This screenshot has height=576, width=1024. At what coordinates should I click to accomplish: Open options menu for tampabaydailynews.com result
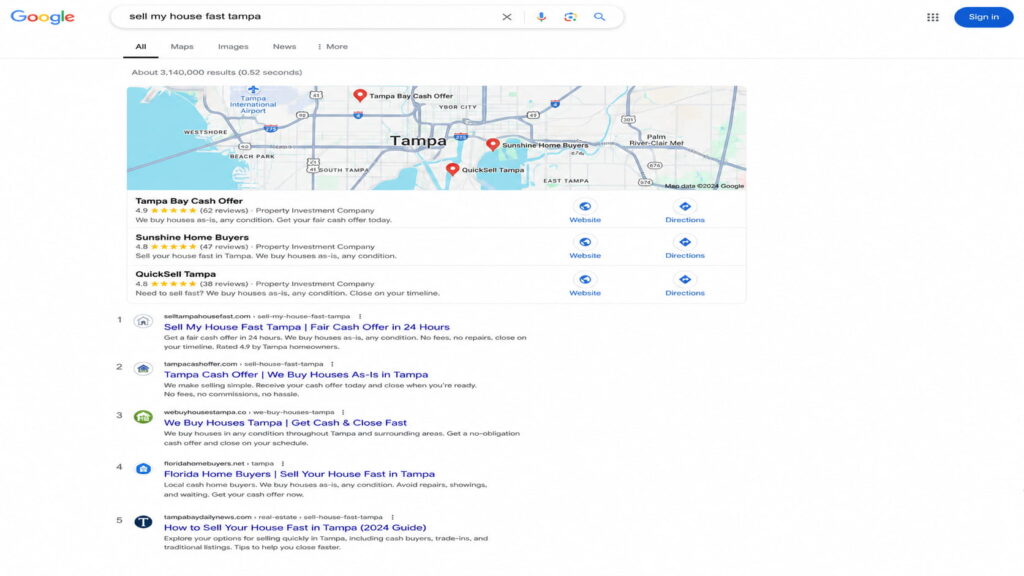(x=392, y=517)
